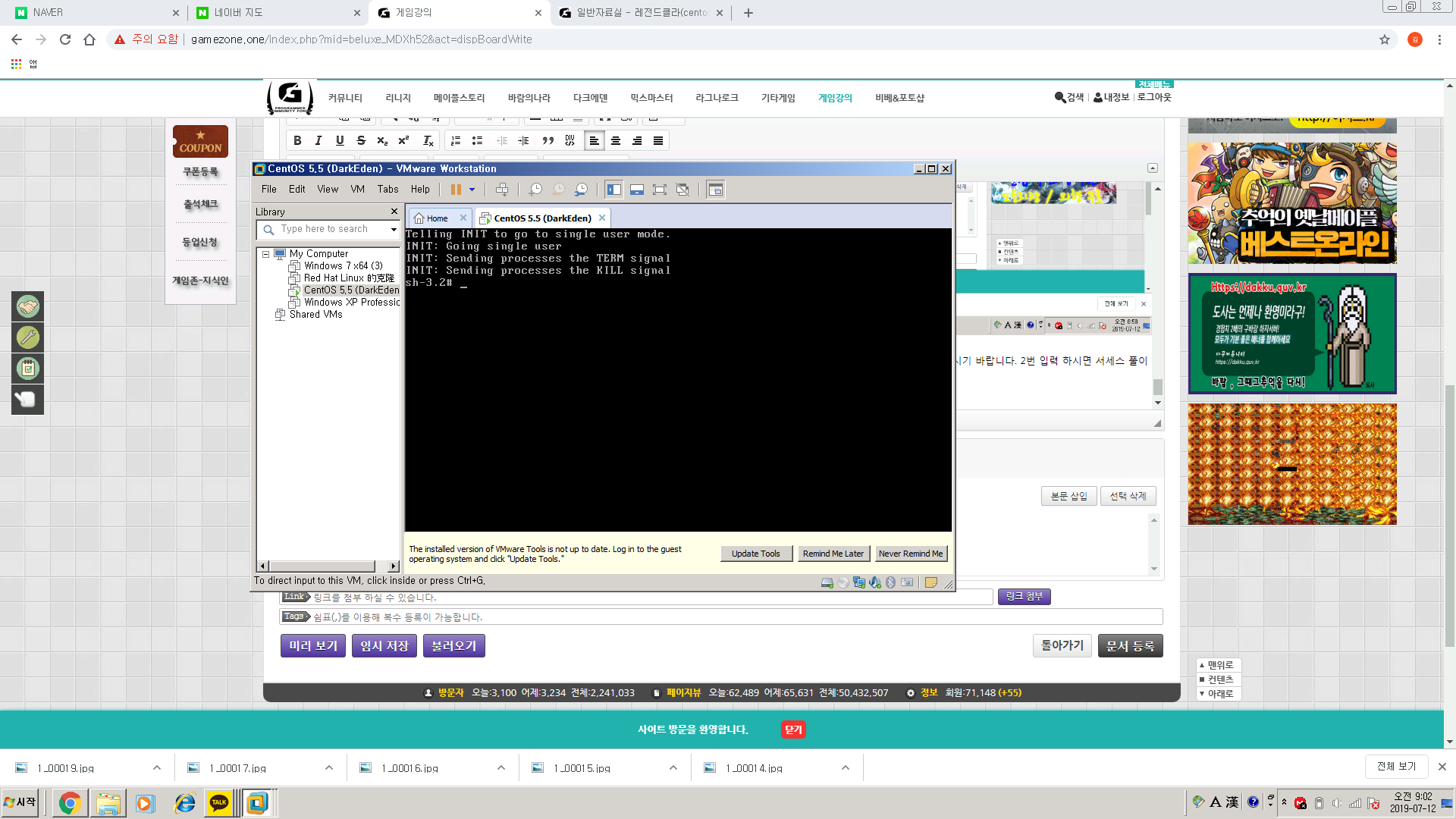Toggle VMware thumbnail bar view
This screenshot has width=1456, height=819.
637,190
